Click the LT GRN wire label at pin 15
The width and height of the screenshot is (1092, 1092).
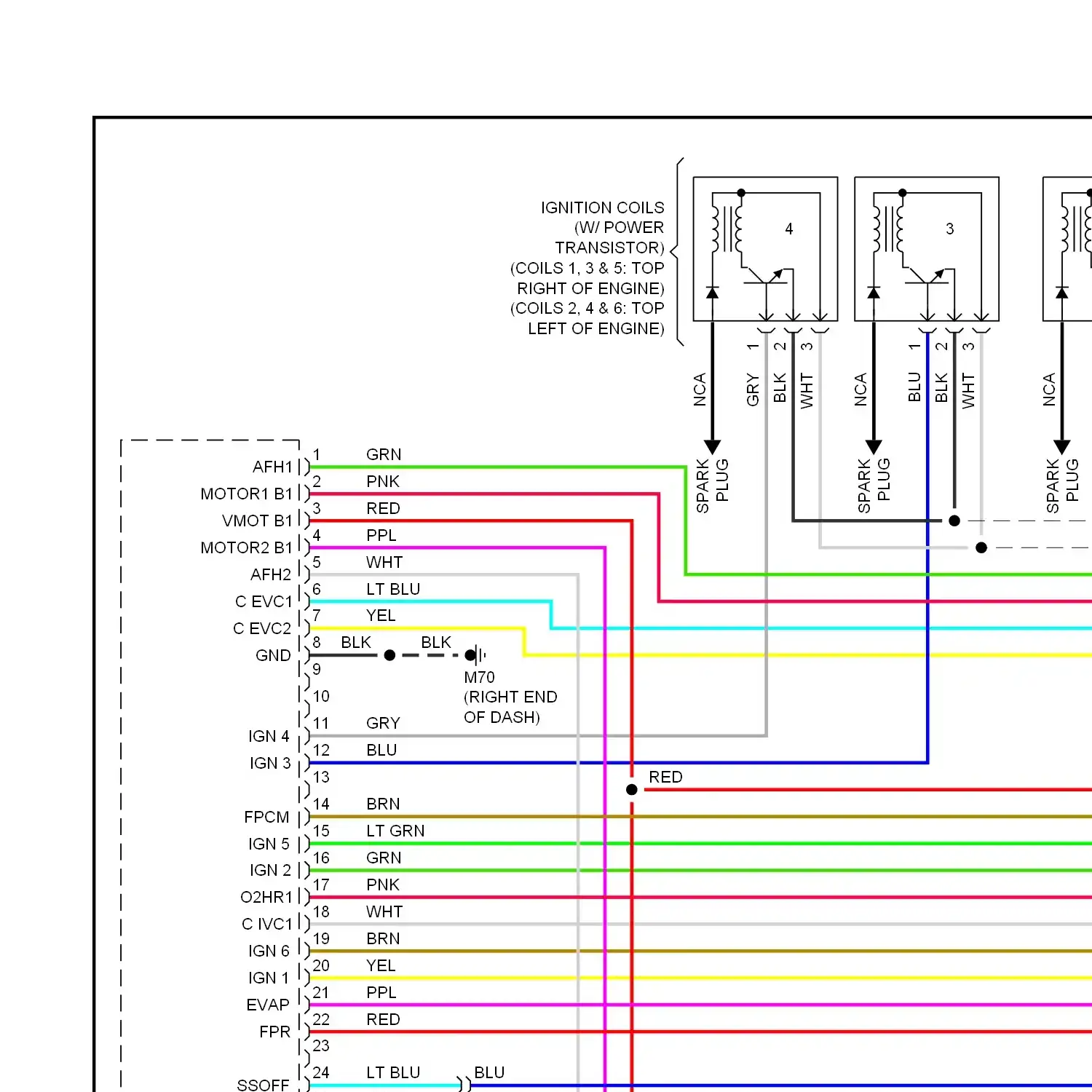pos(395,831)
